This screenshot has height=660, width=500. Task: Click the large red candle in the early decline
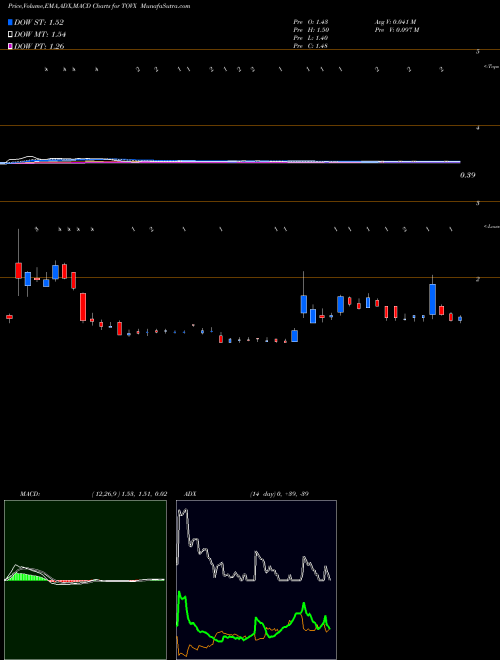point(83,307)
